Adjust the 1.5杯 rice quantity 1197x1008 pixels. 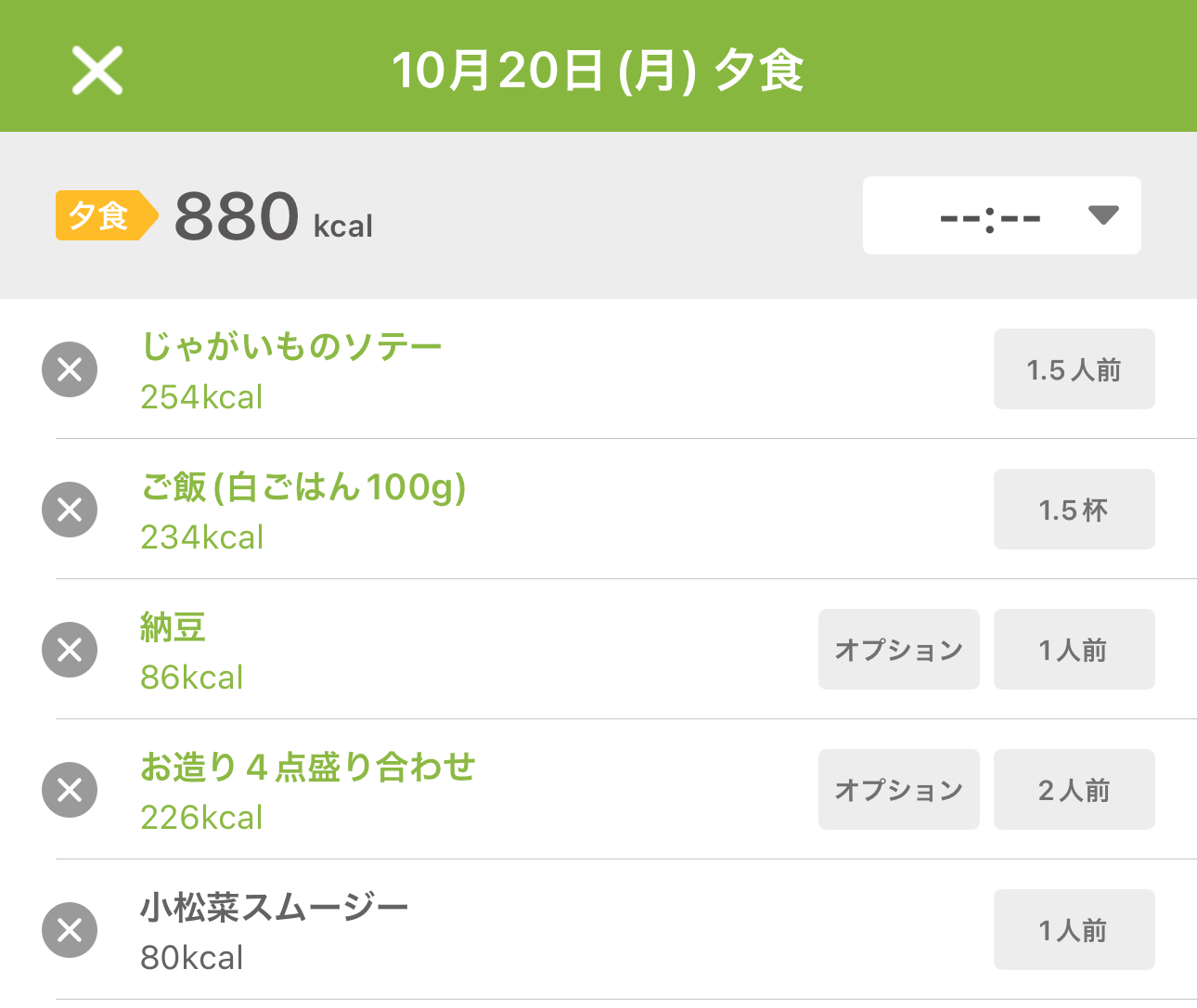point(1074,510)
